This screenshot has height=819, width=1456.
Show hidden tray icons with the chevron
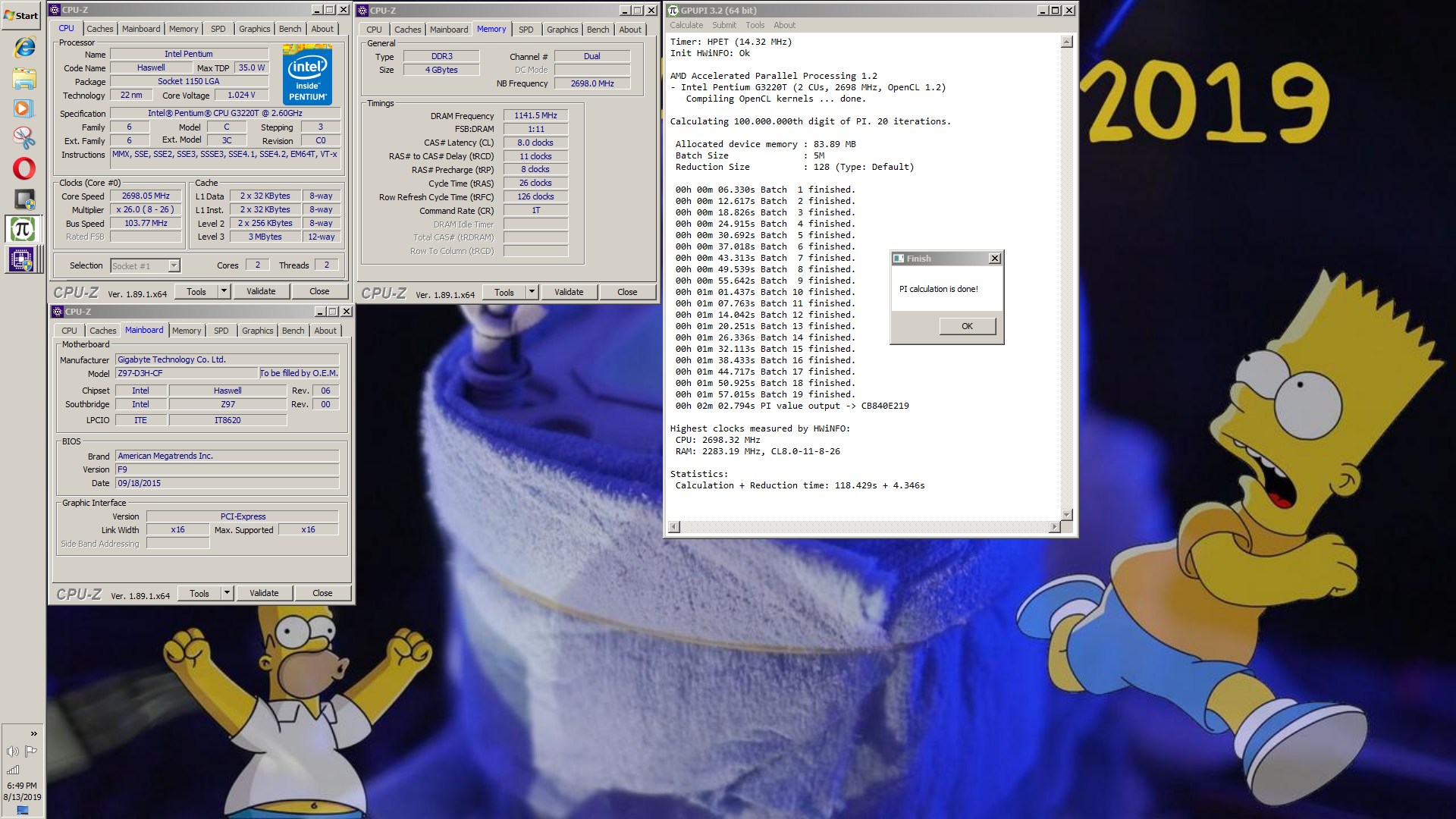[x=33, y=733]
